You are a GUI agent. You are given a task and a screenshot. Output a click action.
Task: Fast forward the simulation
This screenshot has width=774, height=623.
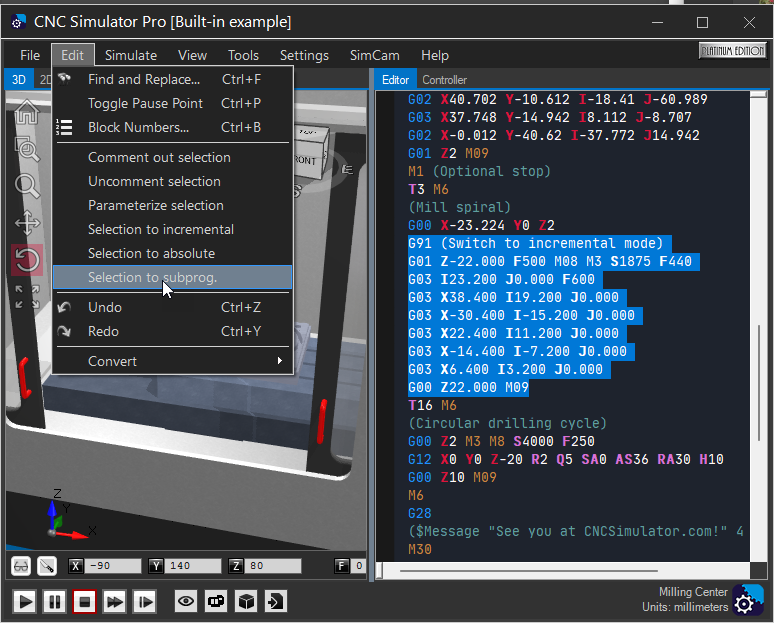(115, 601)
